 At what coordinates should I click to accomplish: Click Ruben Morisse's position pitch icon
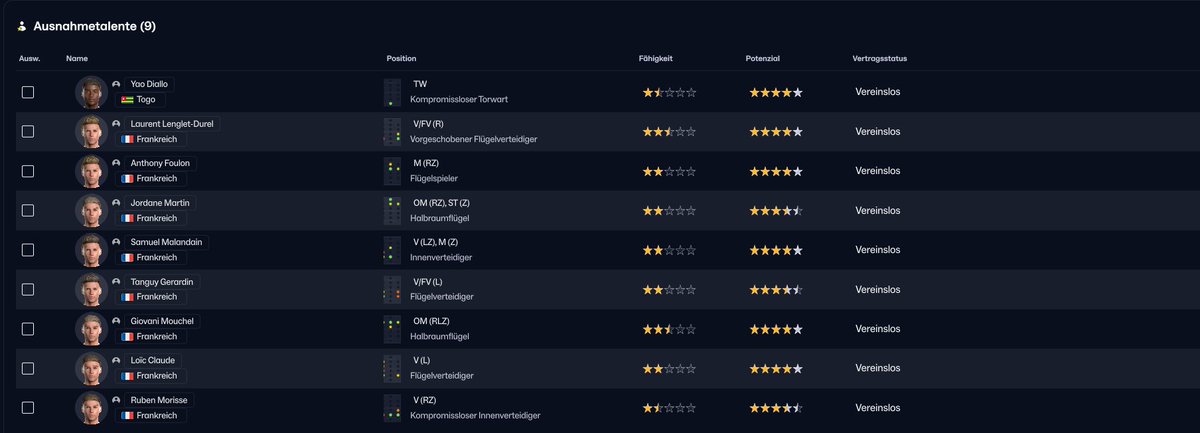(x=392, y=408)
